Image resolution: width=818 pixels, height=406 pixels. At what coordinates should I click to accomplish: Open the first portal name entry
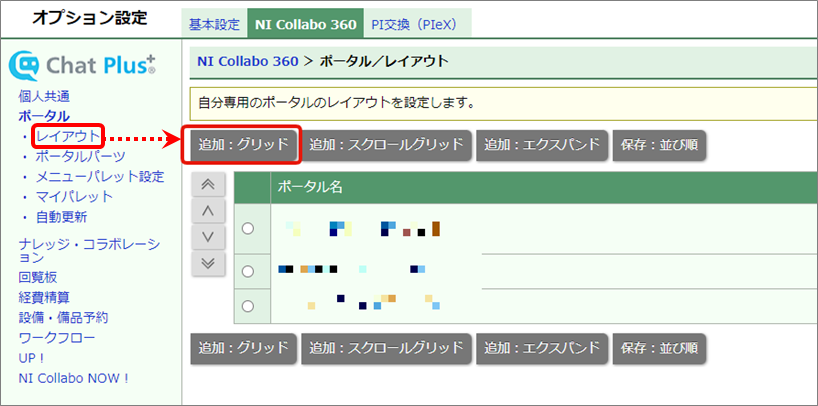pos(363,229)
